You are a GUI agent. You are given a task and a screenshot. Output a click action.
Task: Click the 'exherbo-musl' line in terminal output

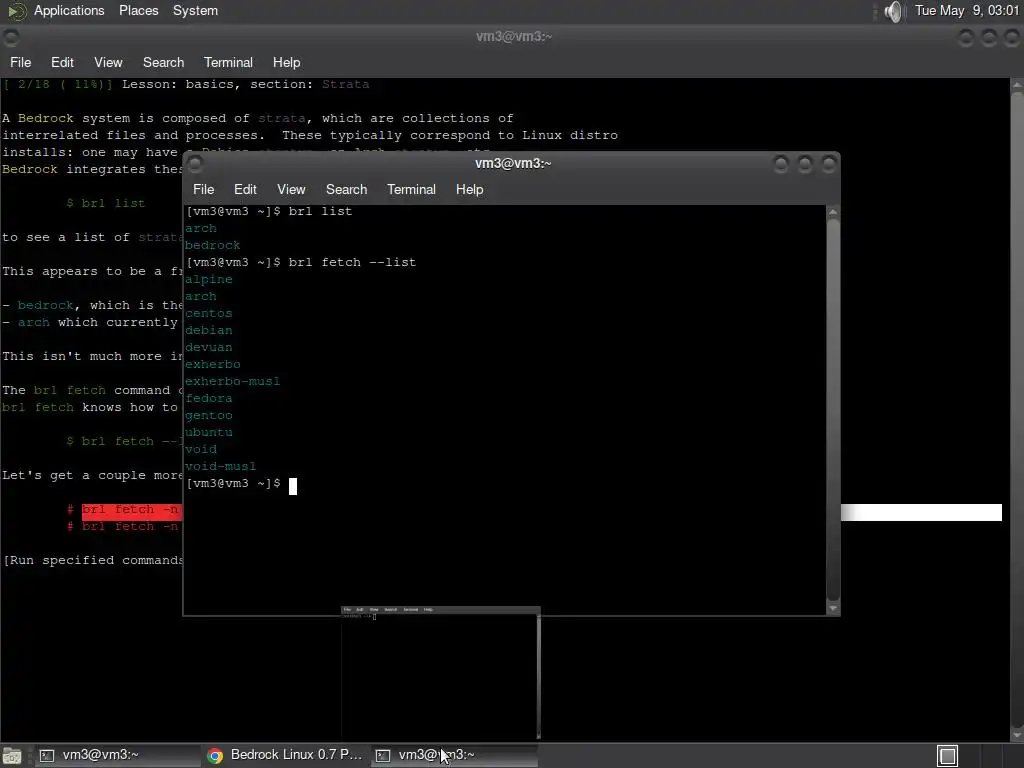point(232,381)
